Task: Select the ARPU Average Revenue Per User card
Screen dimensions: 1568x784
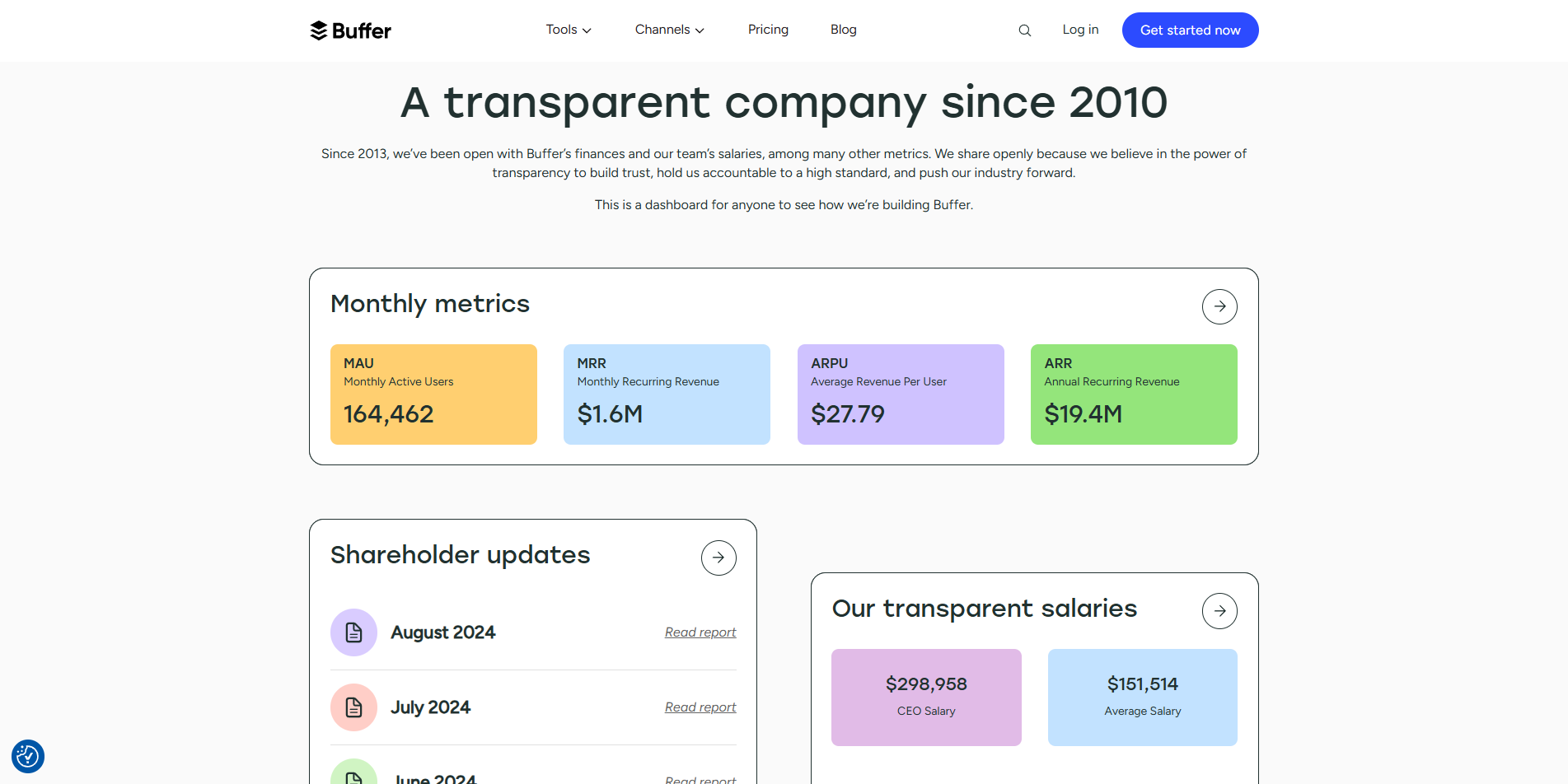Action: (x=901, y=394)
